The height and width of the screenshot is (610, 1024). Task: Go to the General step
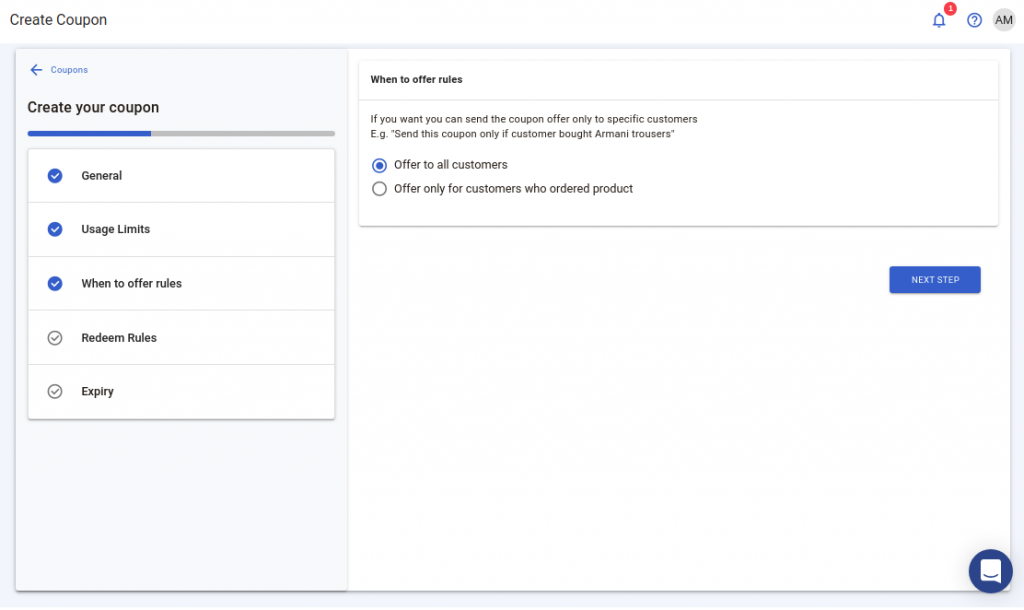click(182, 176)
